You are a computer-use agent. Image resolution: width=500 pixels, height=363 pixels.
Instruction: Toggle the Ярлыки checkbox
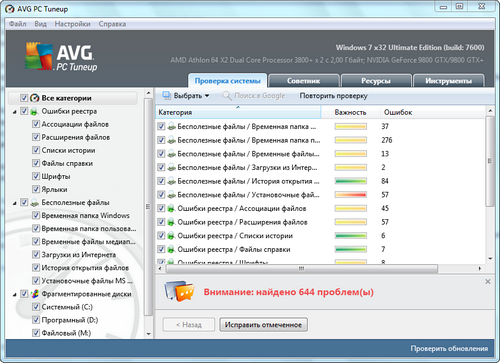pyautogui.click(x=36, y=189)
